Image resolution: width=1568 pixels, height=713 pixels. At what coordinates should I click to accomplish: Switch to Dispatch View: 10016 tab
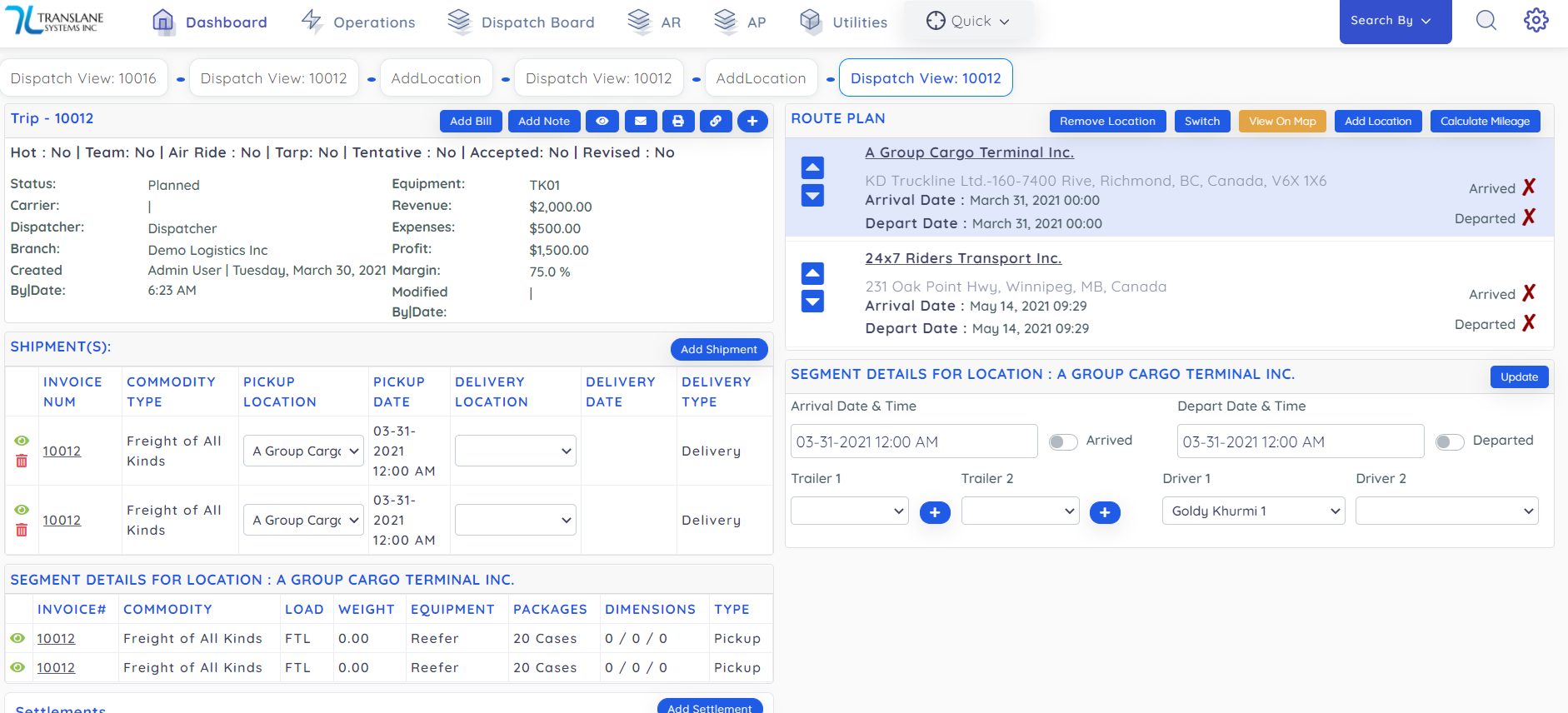coord(83,78)
